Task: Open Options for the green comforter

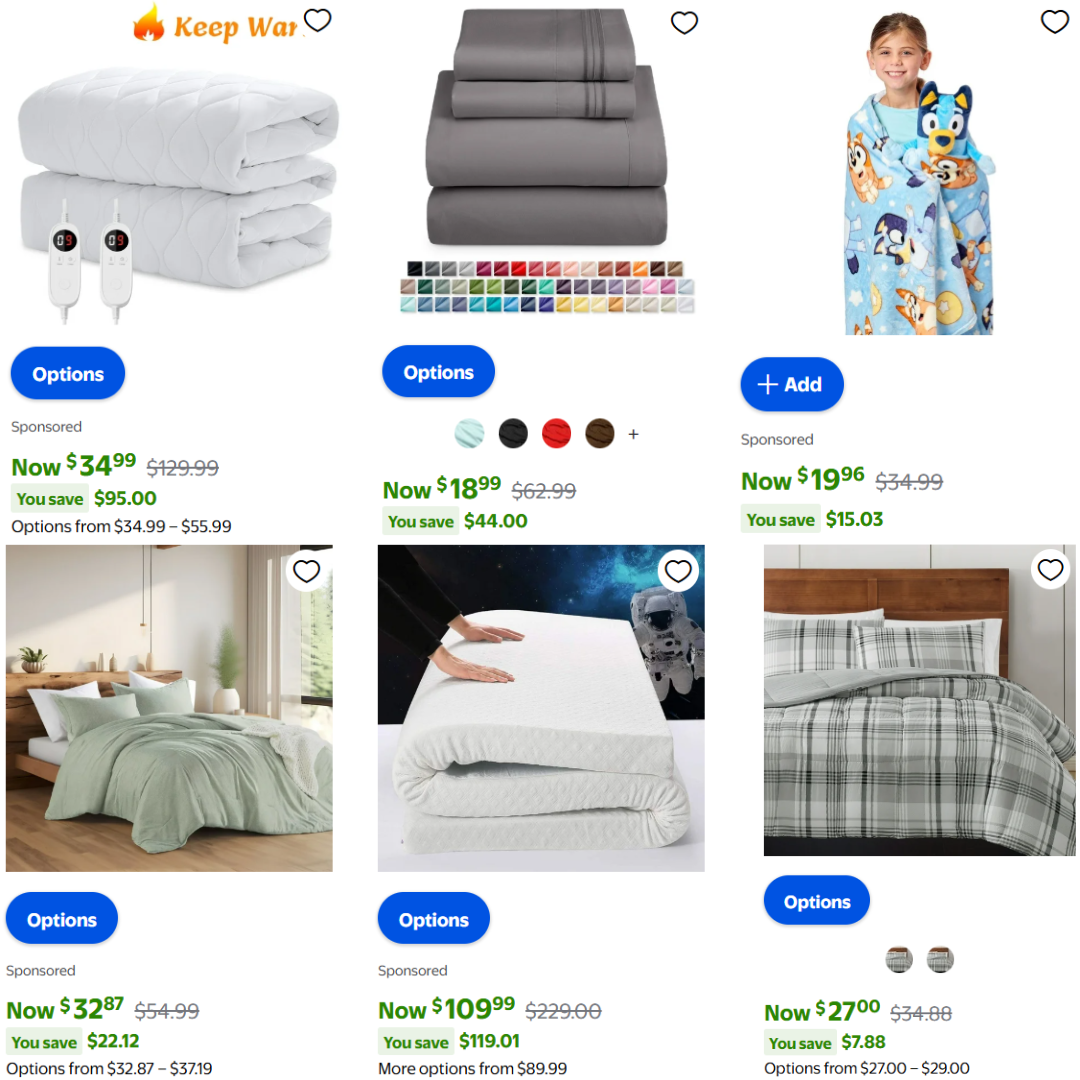Action: (x=62, y=919)
